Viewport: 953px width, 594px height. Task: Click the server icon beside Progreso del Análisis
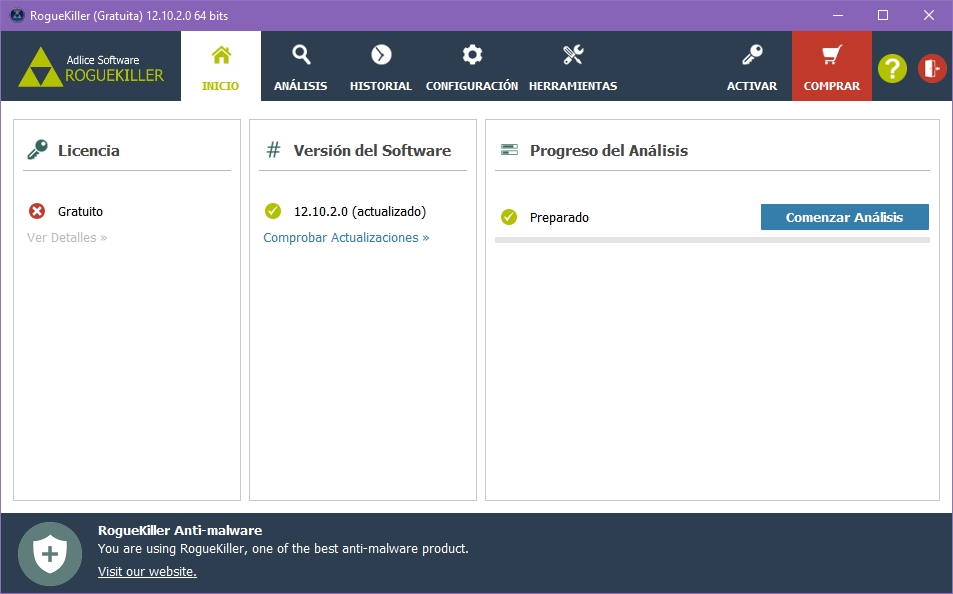pos(509,150)
